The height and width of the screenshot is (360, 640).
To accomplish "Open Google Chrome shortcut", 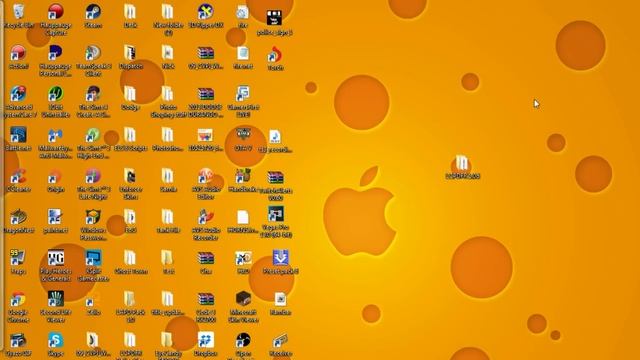I will coord(18,307).
